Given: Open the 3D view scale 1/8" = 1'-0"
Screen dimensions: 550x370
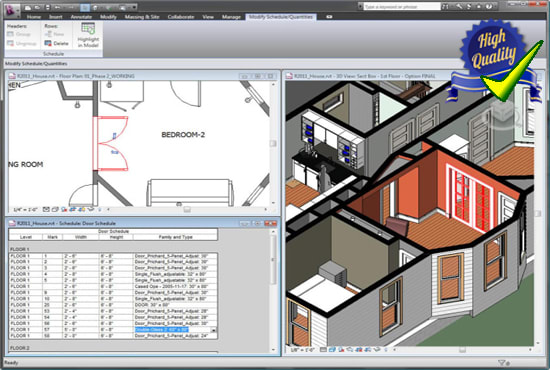Looking at the screenshot, I should click(304, 350).
